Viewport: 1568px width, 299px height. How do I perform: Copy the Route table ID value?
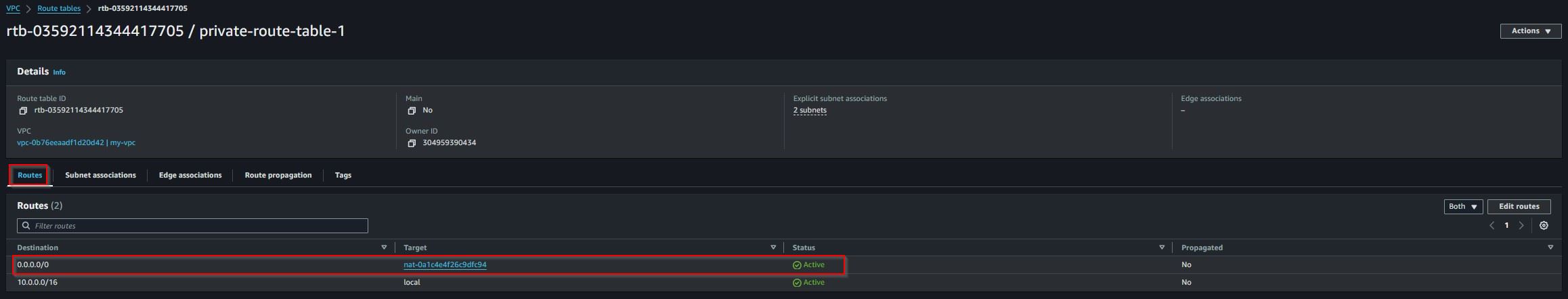pos(23,111)
